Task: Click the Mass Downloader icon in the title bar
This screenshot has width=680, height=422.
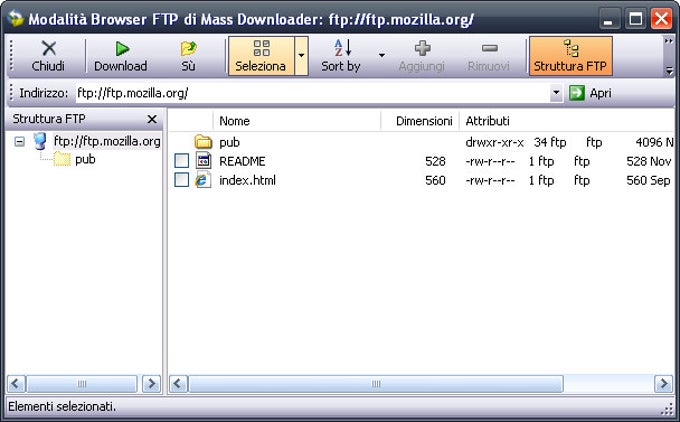Action: tap(16, 19)
